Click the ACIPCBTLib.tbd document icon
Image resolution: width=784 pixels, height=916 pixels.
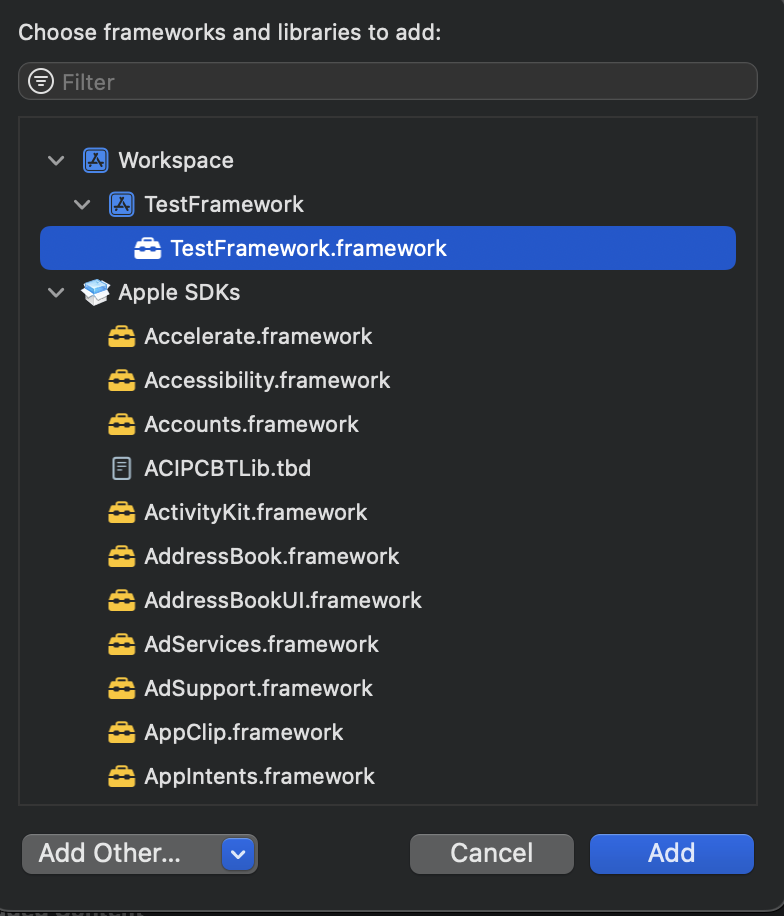tap(122, 469)
